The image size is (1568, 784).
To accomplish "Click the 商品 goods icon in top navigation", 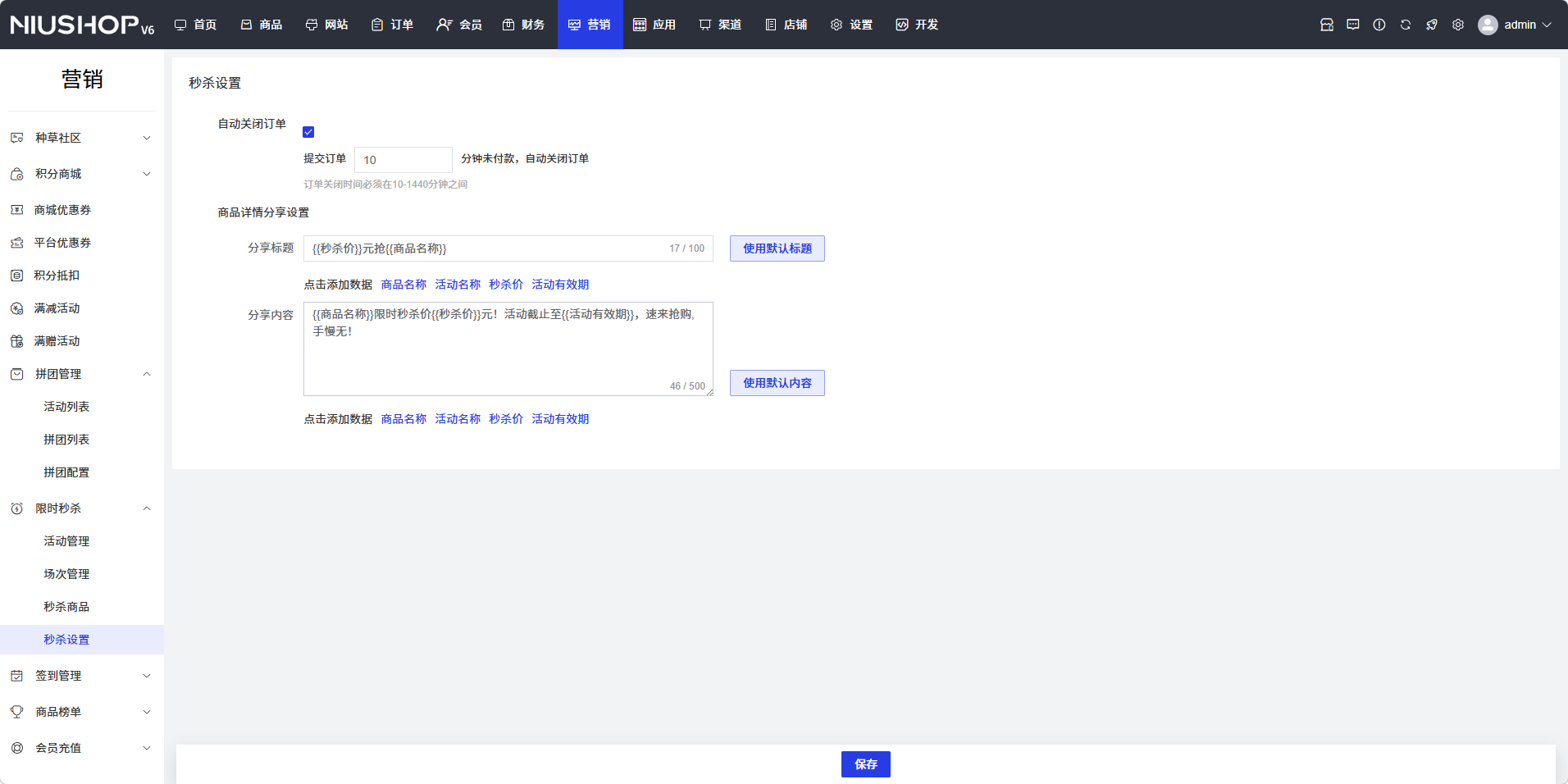I will click(246, 25).
